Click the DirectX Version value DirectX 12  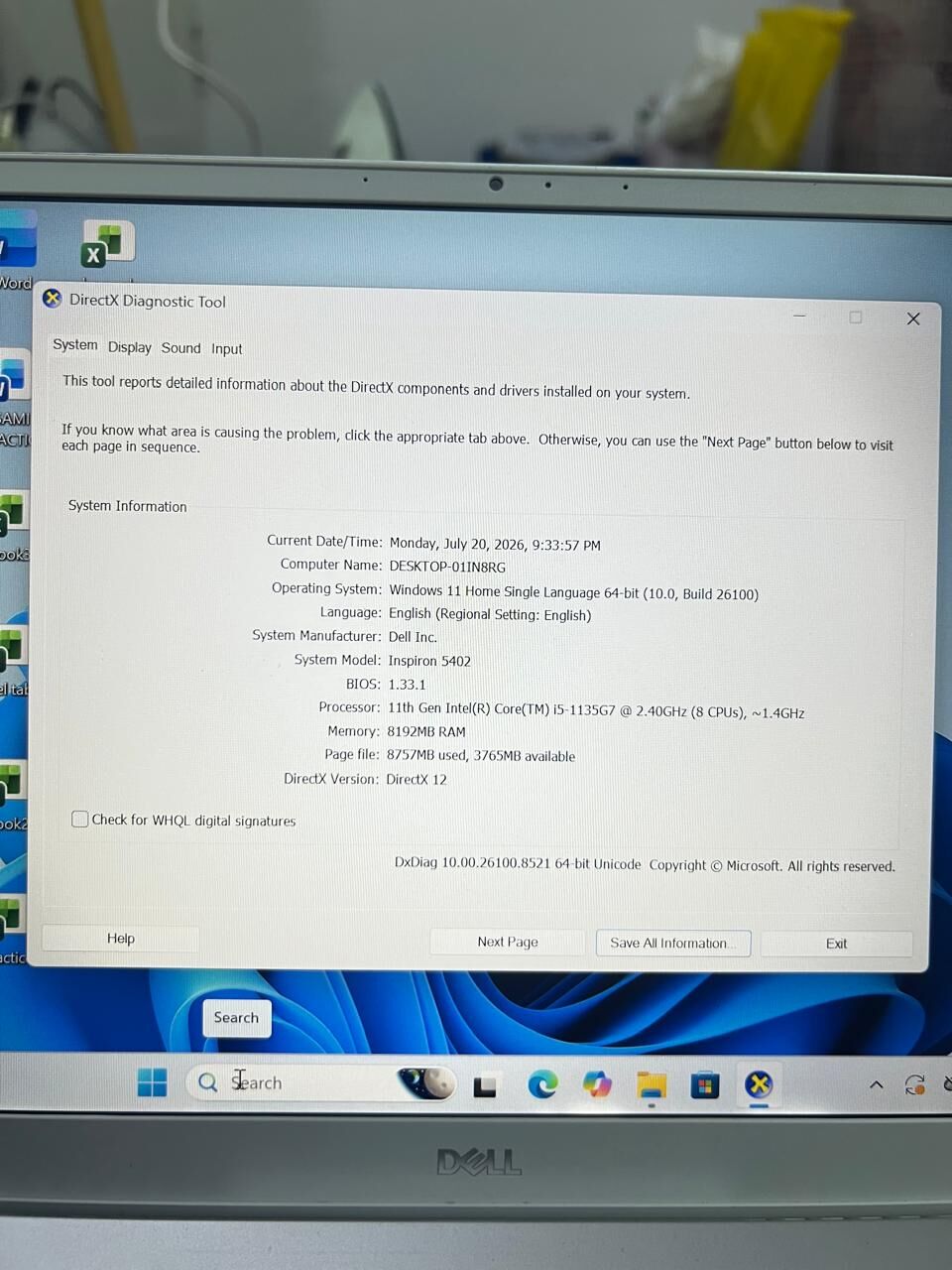tap(416, 779)
